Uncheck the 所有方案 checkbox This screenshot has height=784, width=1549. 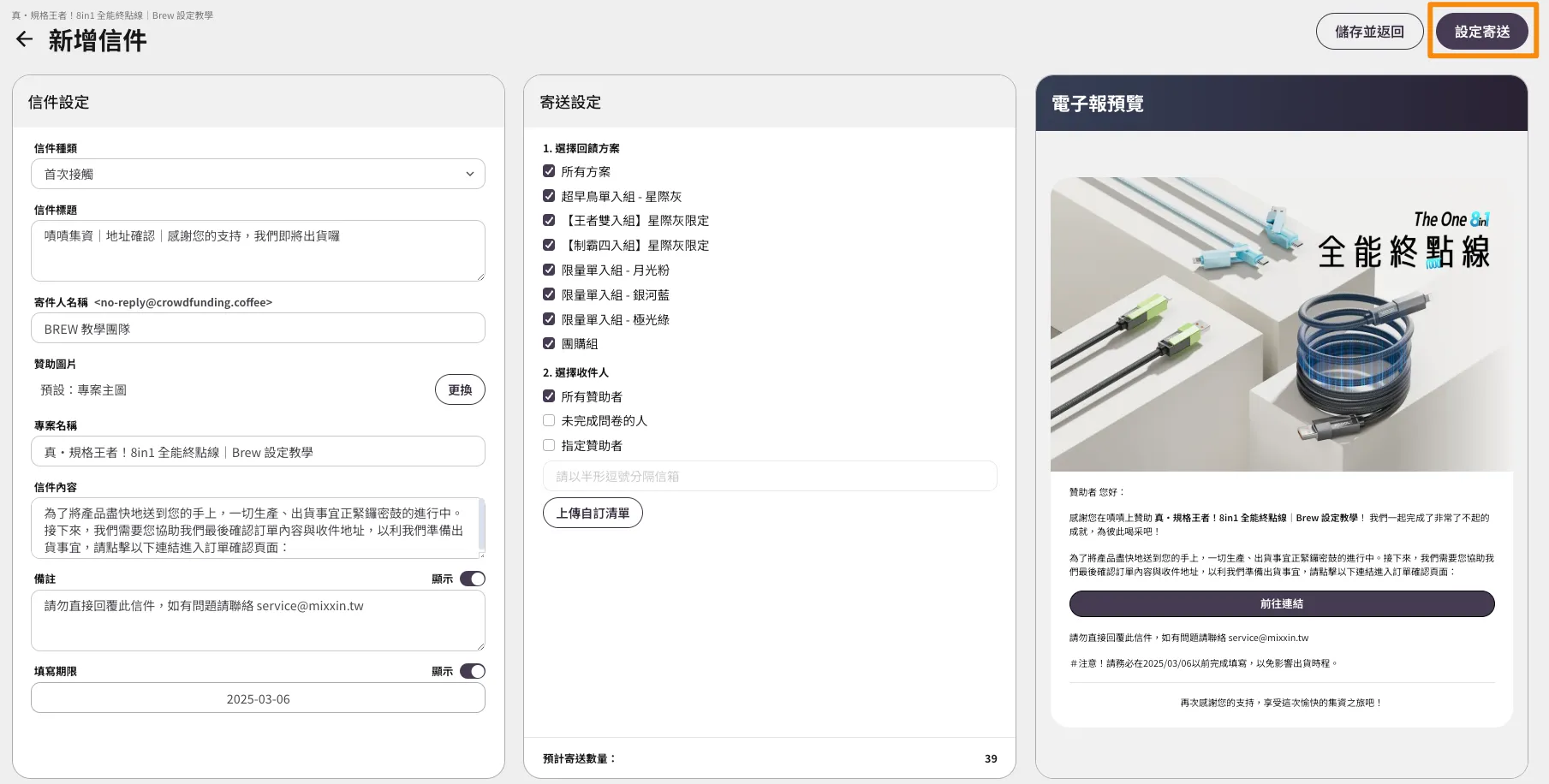point(549,171)
